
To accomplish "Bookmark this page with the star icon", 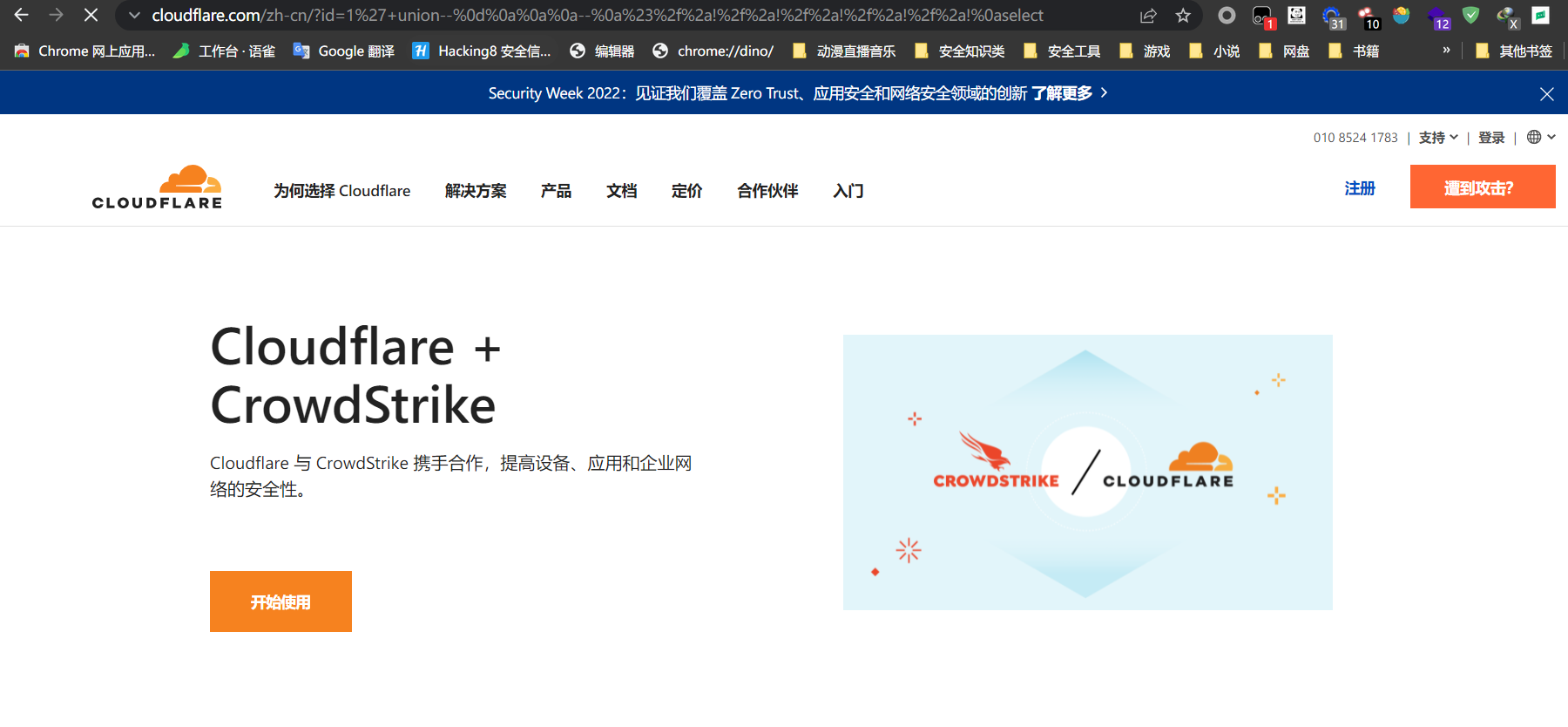I will pyautogui.click(x=1183, y=16).
